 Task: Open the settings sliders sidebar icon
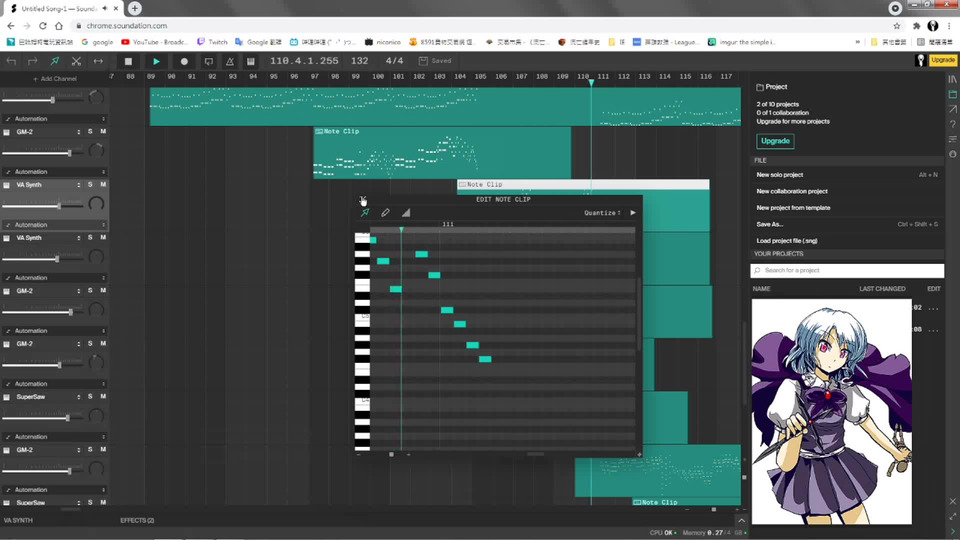point(953,139)
